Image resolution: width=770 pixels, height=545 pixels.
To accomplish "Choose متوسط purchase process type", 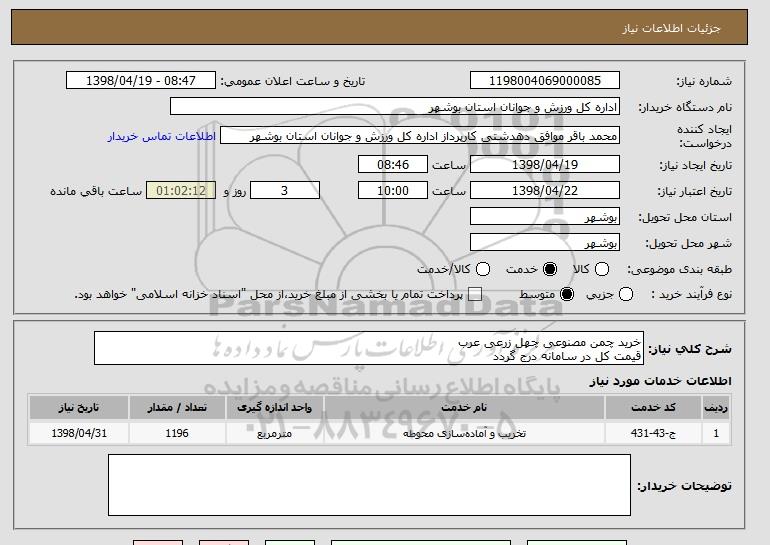I will point(567,294).
